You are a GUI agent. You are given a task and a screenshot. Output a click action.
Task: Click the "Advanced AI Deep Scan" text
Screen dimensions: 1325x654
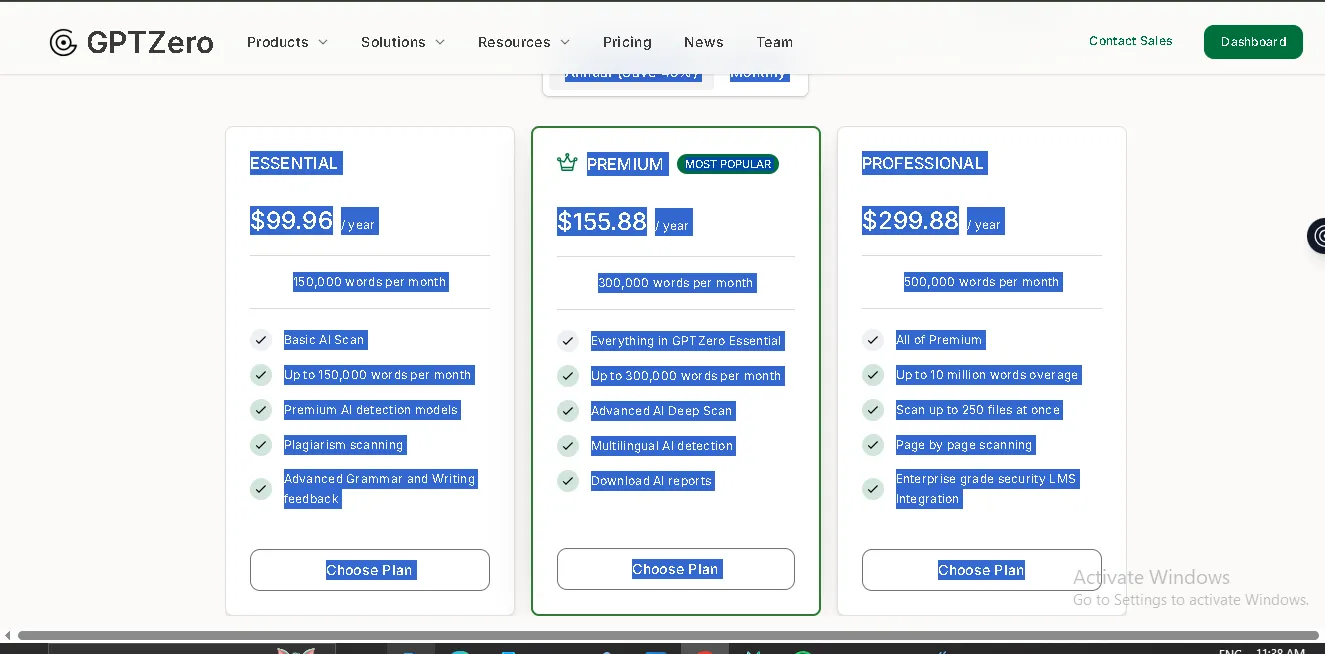pyautogui.click(x=662, y=411)
